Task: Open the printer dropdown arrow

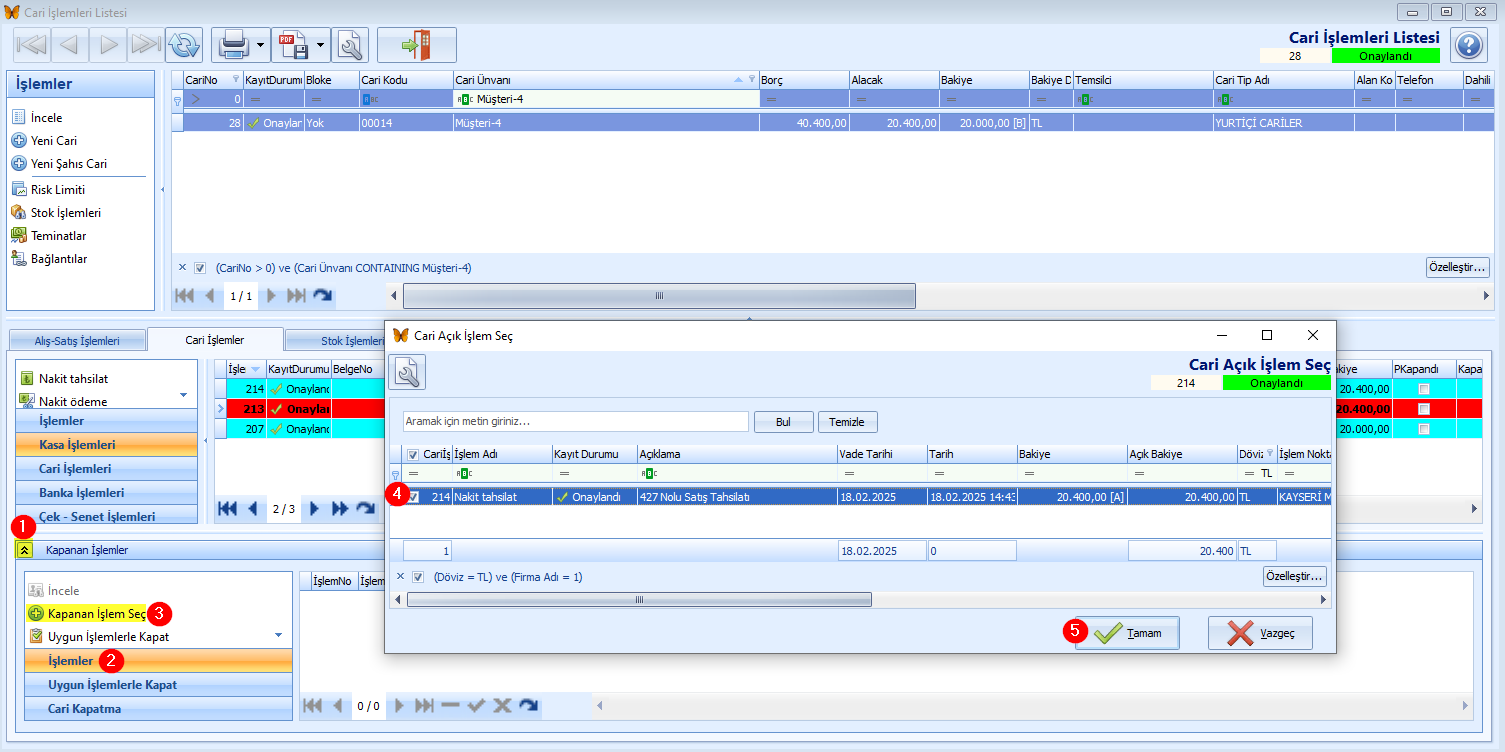Action: pyautogui.click(x=260, y=45)
